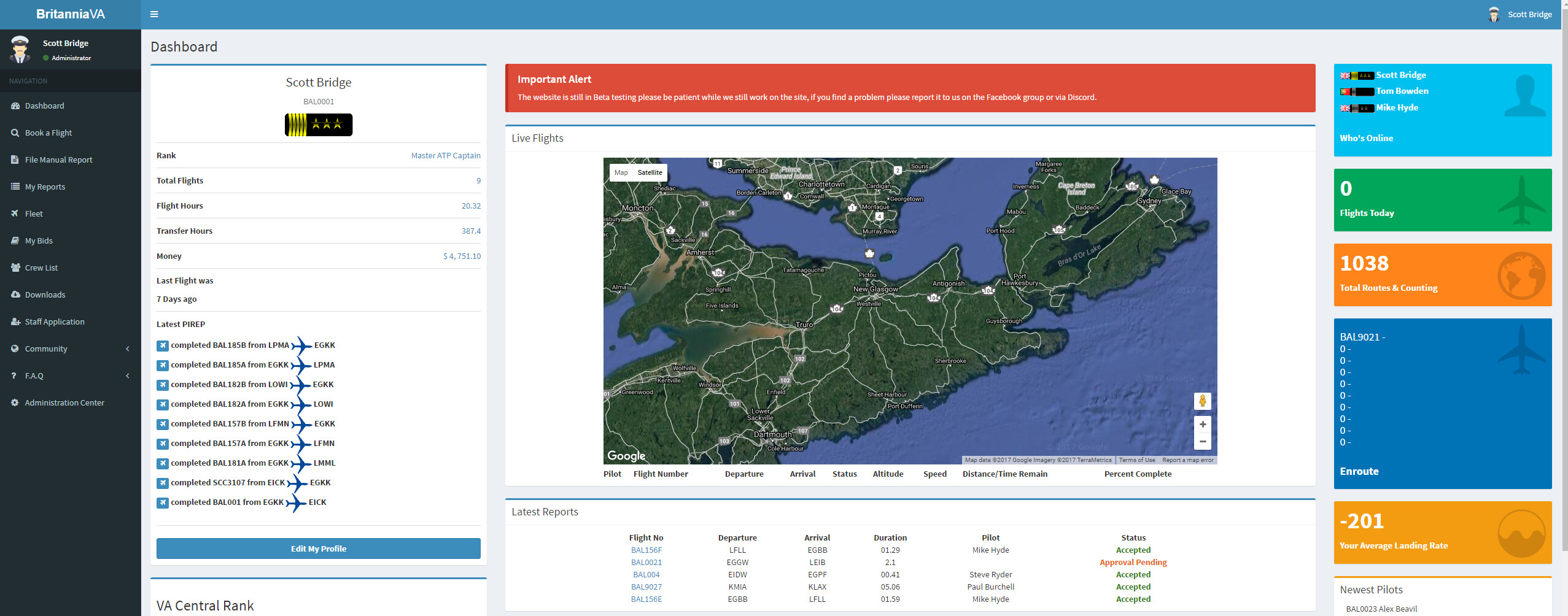Open flight report BAL156F link

[646, 550]
